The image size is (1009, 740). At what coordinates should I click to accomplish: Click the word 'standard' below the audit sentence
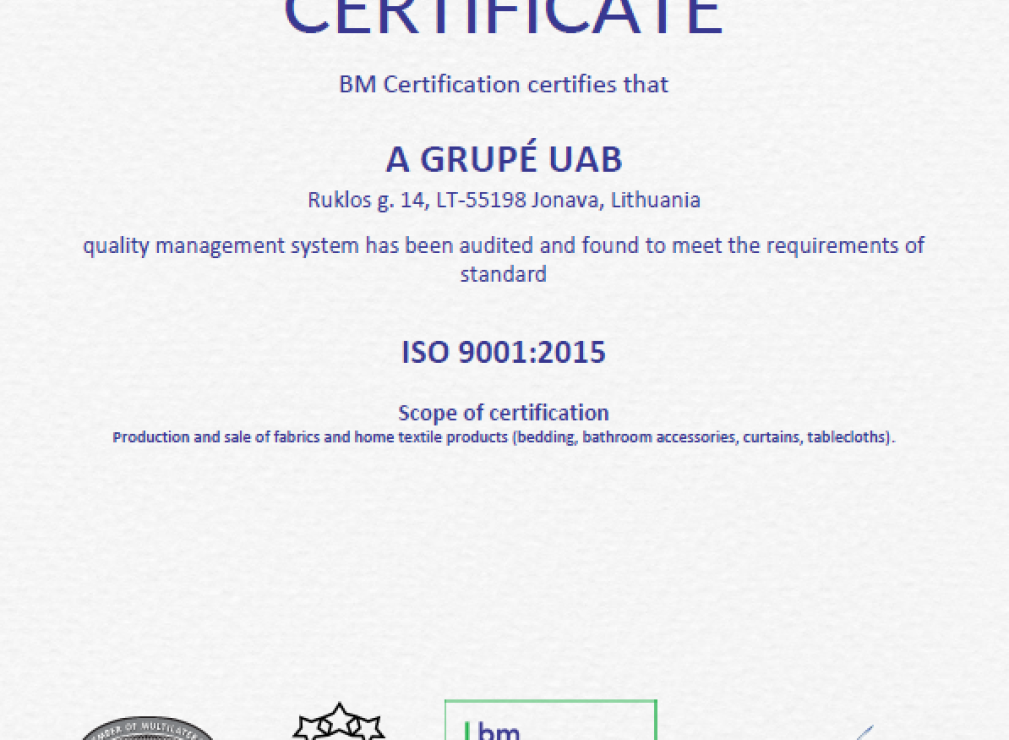pyautogui.click(x=503, y=274)
